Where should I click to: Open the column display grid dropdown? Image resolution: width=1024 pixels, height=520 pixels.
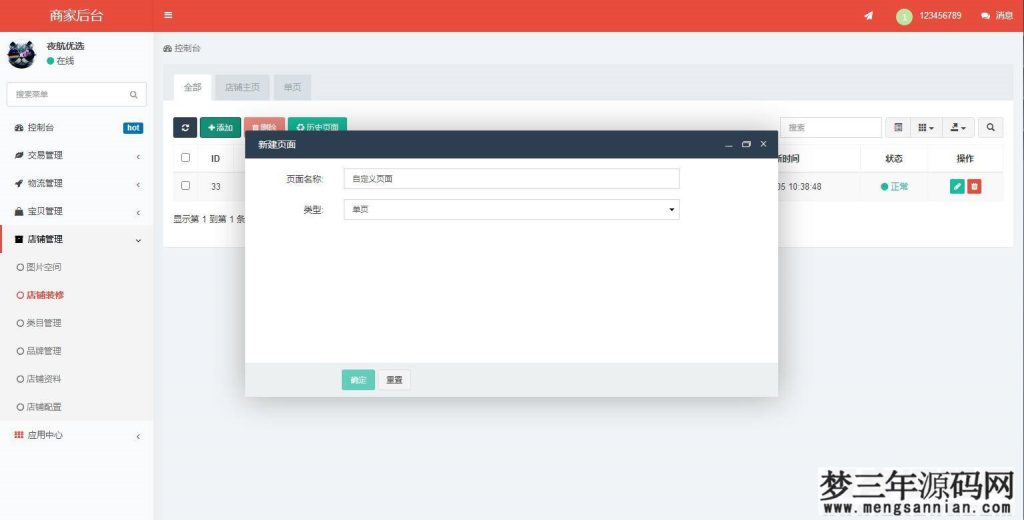pyautogui.click(x=926, y=128)
